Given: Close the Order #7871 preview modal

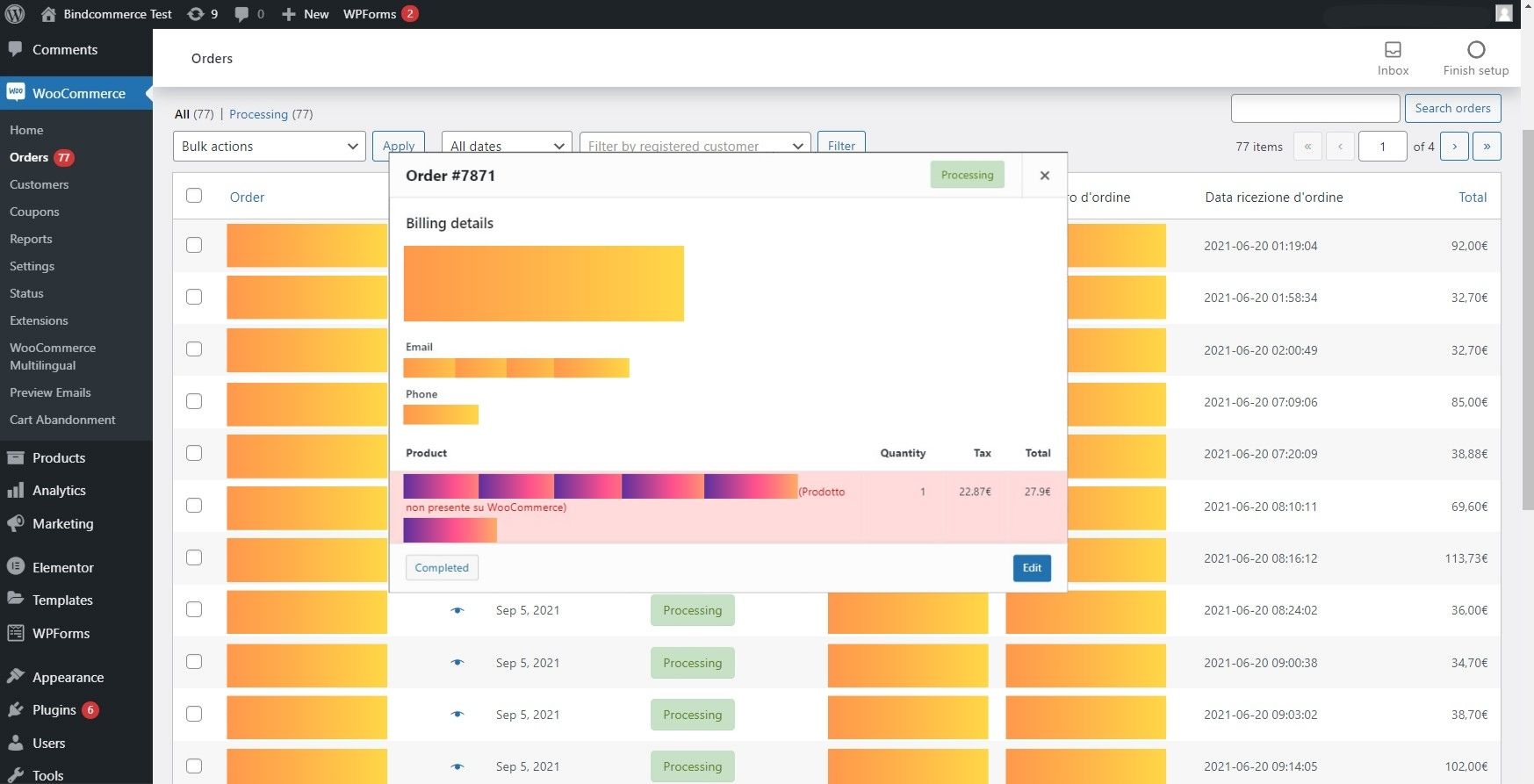Looking at the screenshot, I should pos(1044,176).
